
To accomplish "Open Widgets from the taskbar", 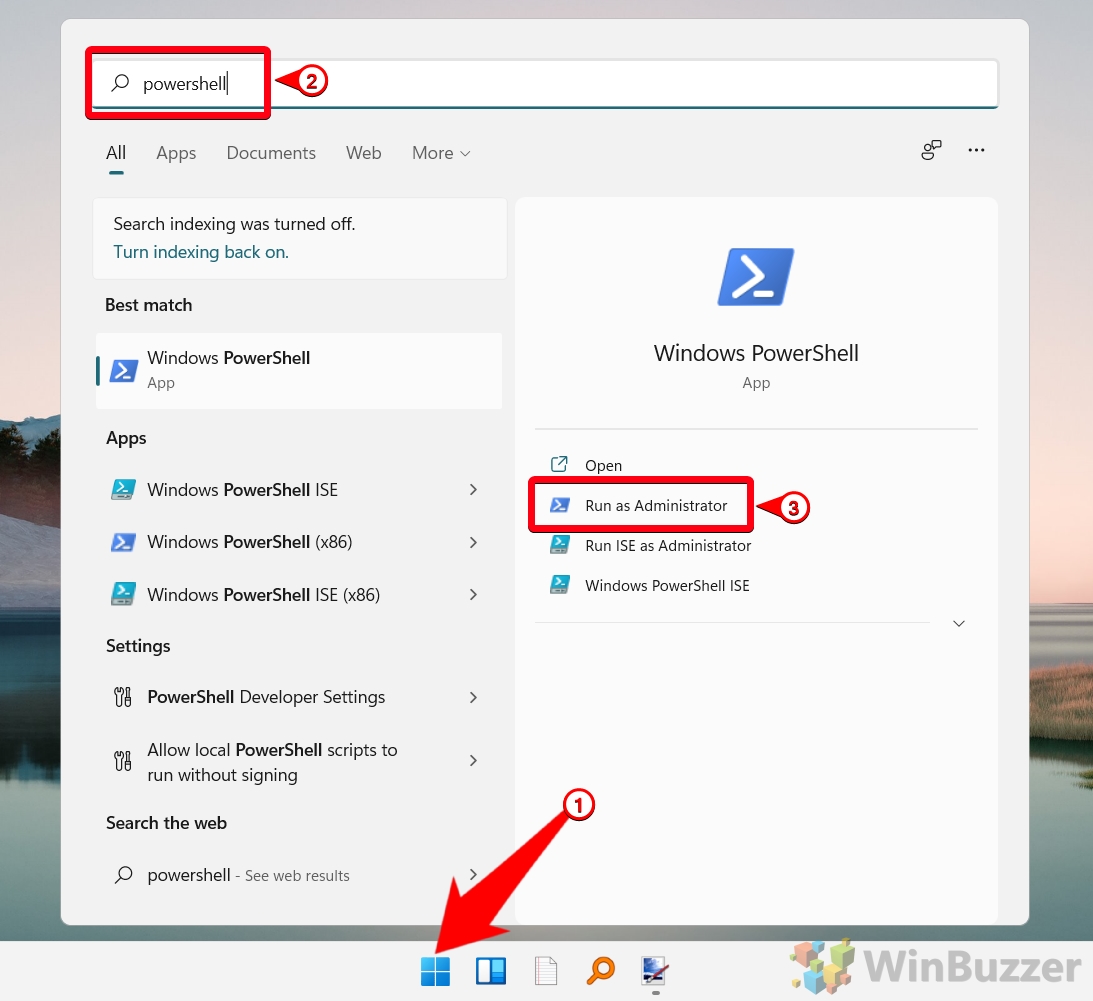I will (491, 971).
